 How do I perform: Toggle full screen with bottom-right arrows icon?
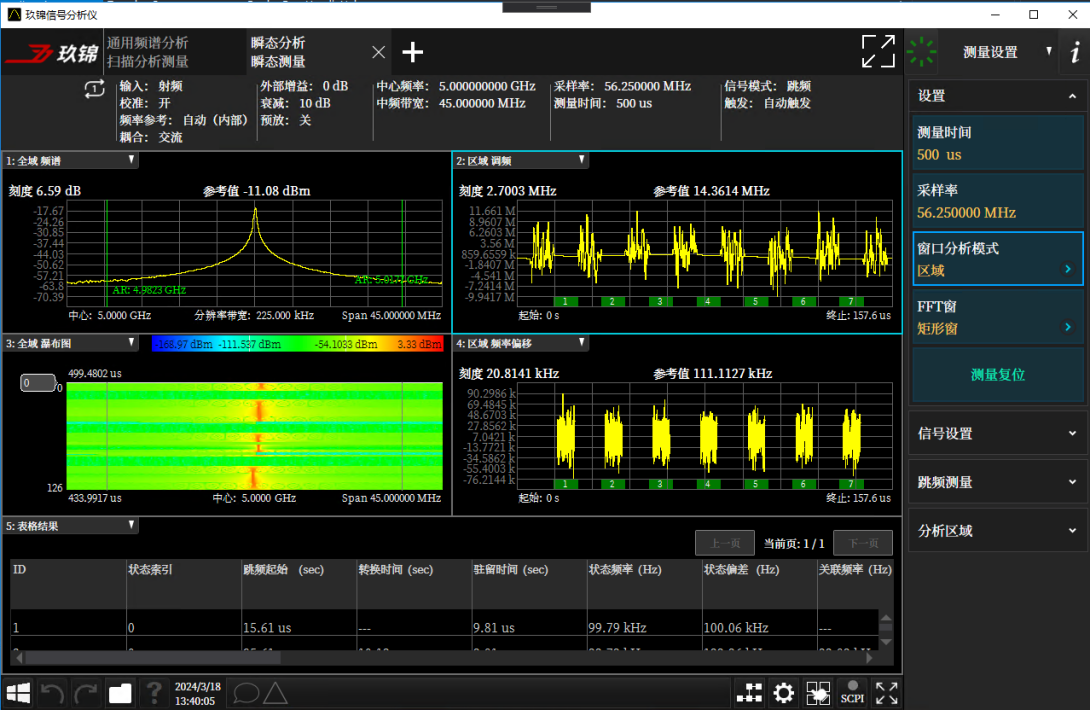tap(886, 693)
